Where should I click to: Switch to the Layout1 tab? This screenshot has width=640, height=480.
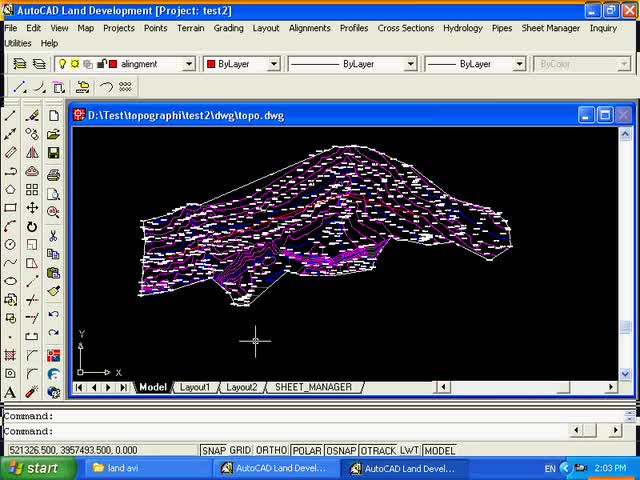click(194, 387)
